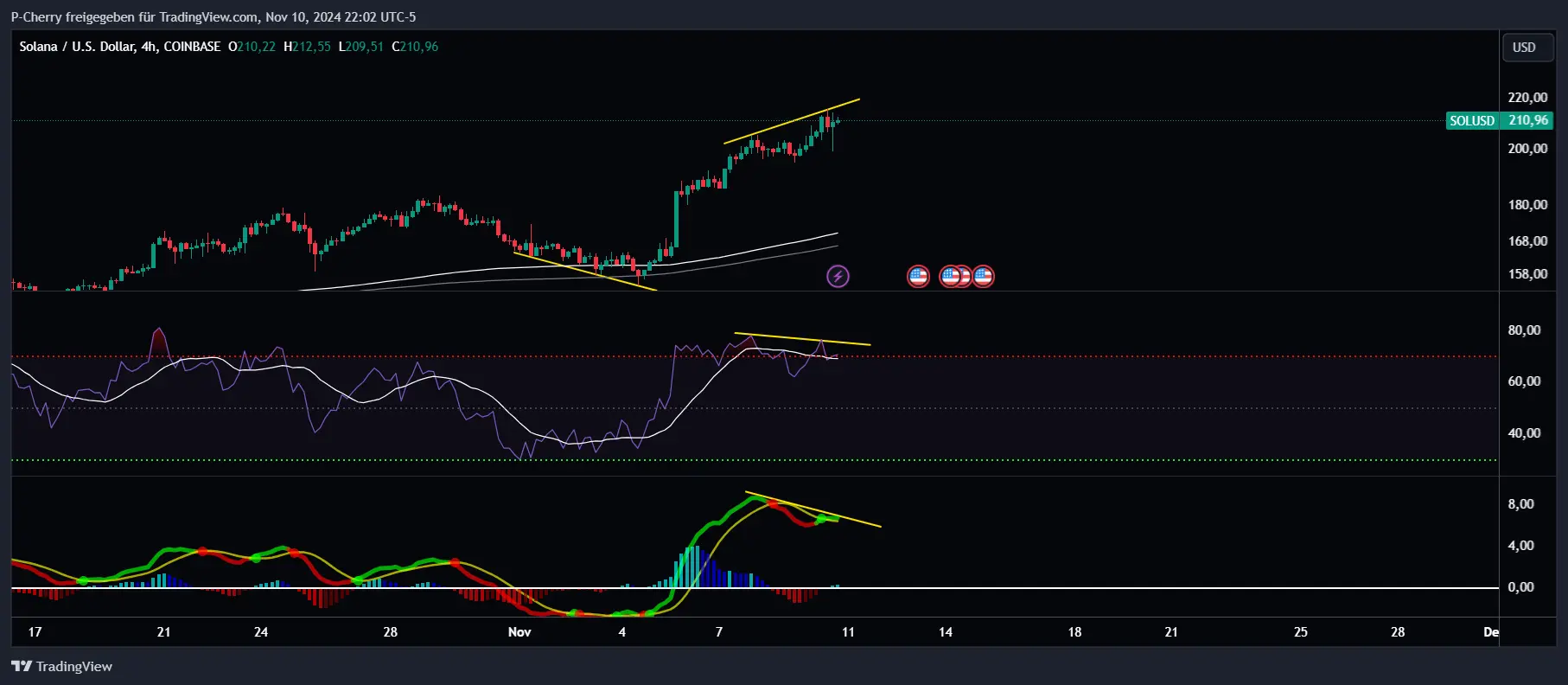Click the 158,00 price axis label
This screenshot has height=685, width=1568.
pyautogui.click(x=1527, y=274)
